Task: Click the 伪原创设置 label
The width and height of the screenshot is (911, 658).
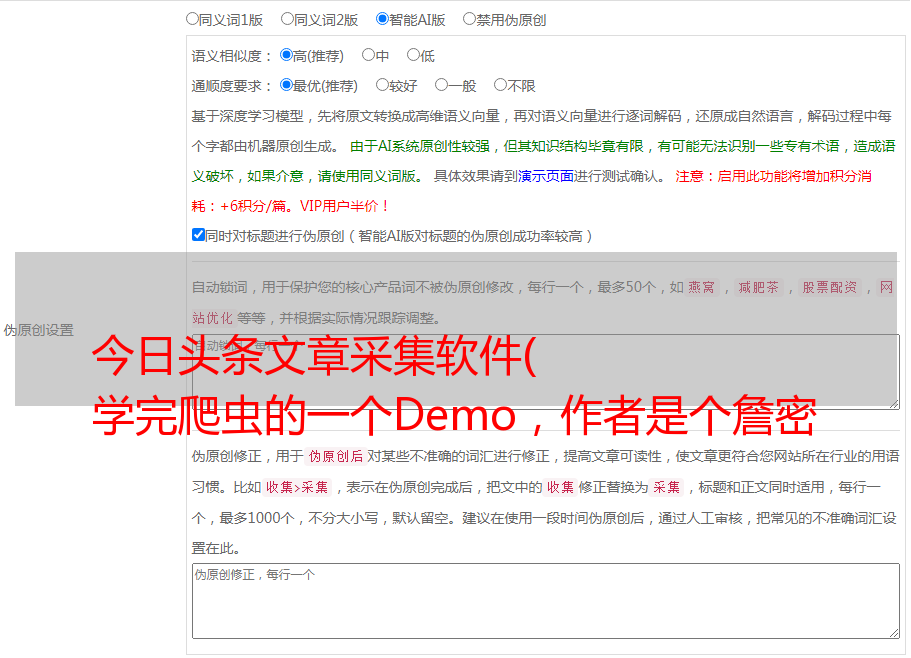Action: 38,330
